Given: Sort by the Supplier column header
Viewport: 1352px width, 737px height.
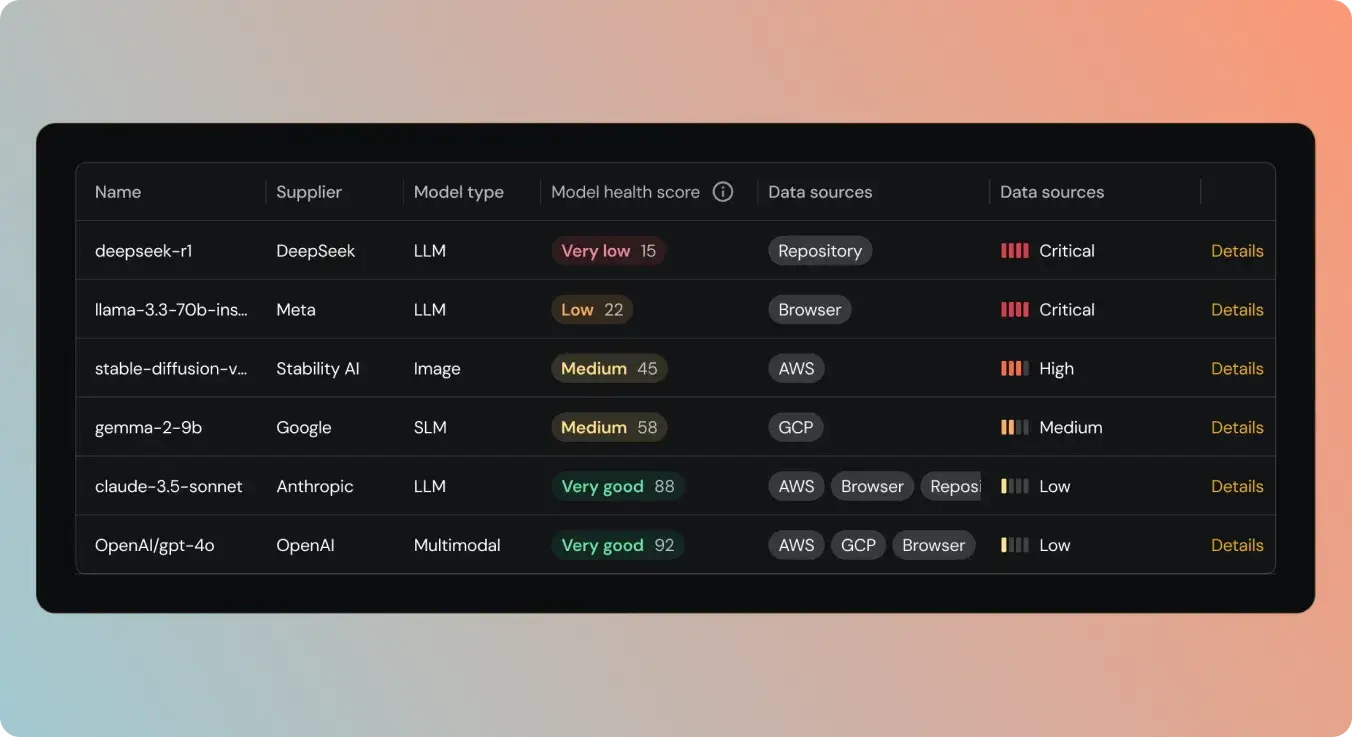Looking at the screenshot, I should pos(308,192).
